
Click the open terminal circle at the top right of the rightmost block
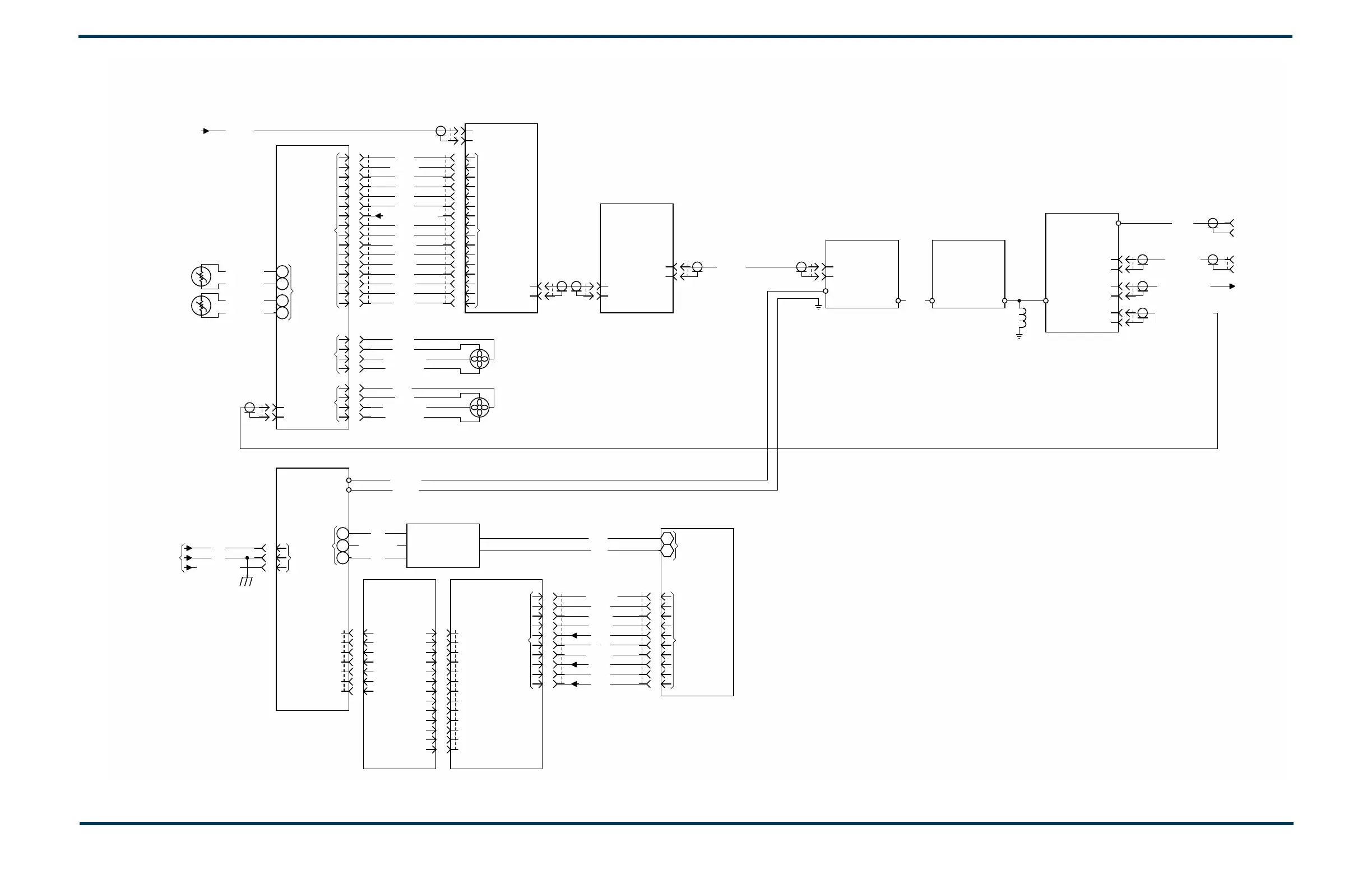click(x=1118, y=223)
